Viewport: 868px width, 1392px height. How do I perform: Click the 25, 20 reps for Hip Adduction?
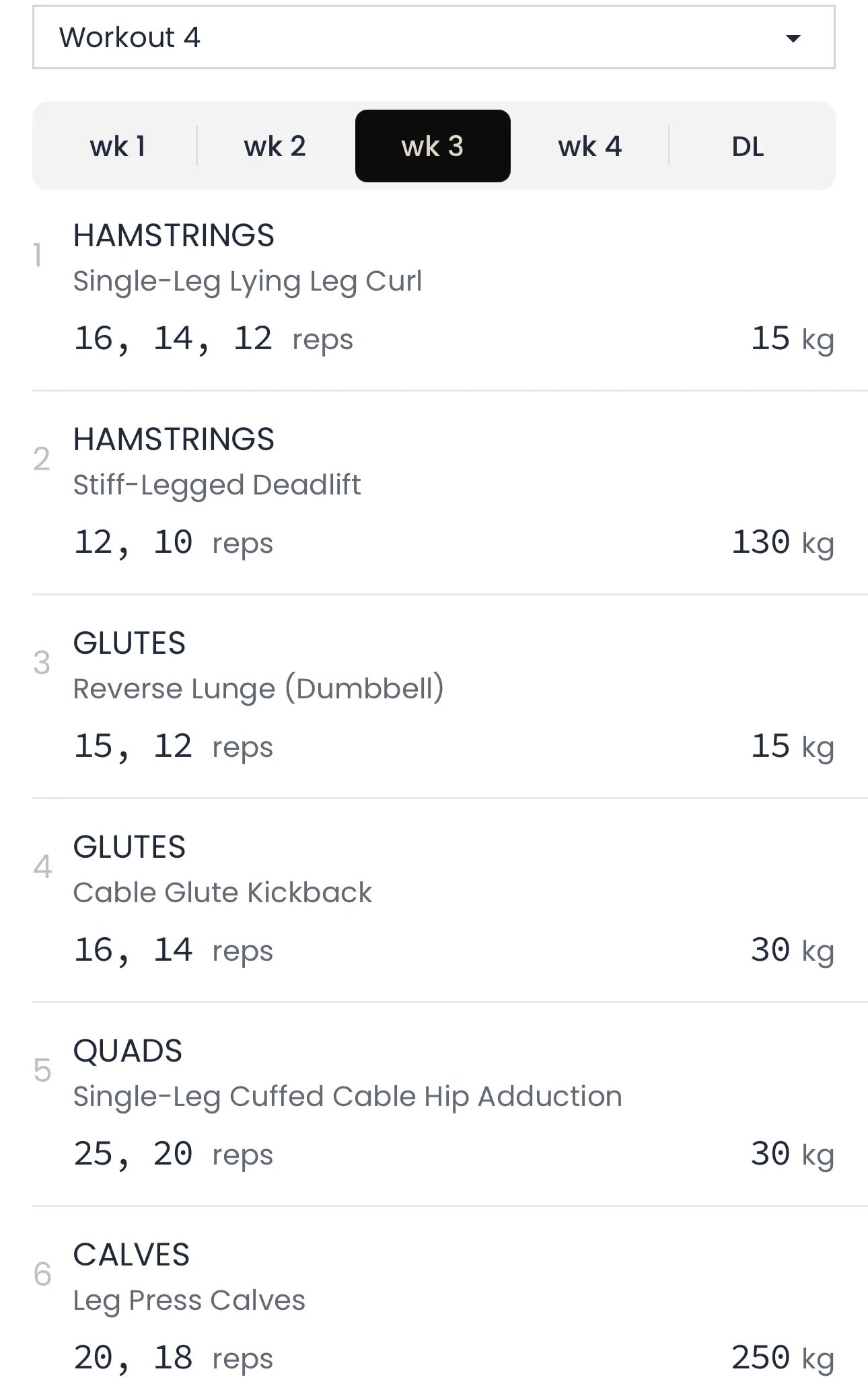(173, 1155)
